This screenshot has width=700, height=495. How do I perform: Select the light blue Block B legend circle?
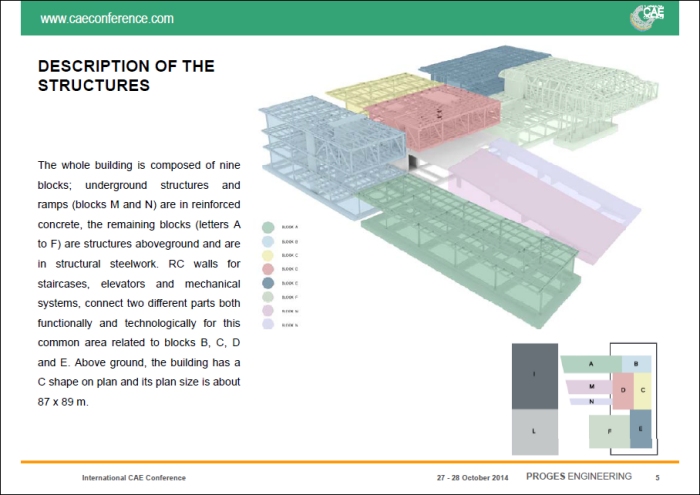[x=268, y=242]
